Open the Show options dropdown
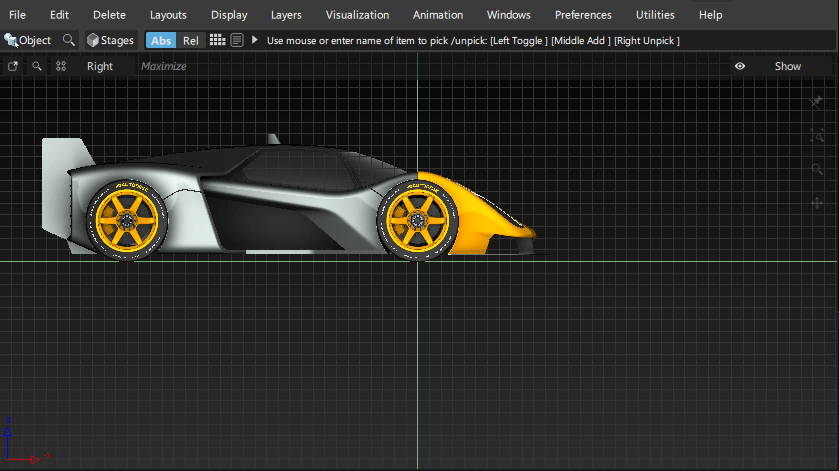The height and width of the screenshot is (471, 839). tap(787, 66)
